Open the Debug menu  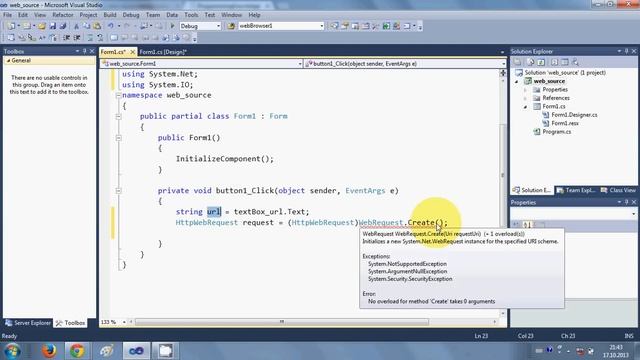[131, 15]
